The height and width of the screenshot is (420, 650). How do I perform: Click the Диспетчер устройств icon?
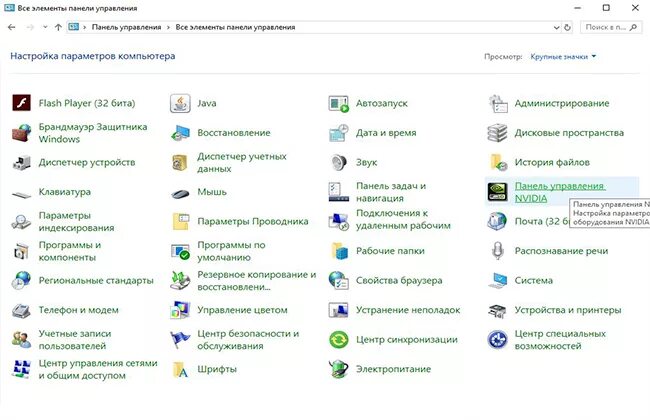point(21,162)
